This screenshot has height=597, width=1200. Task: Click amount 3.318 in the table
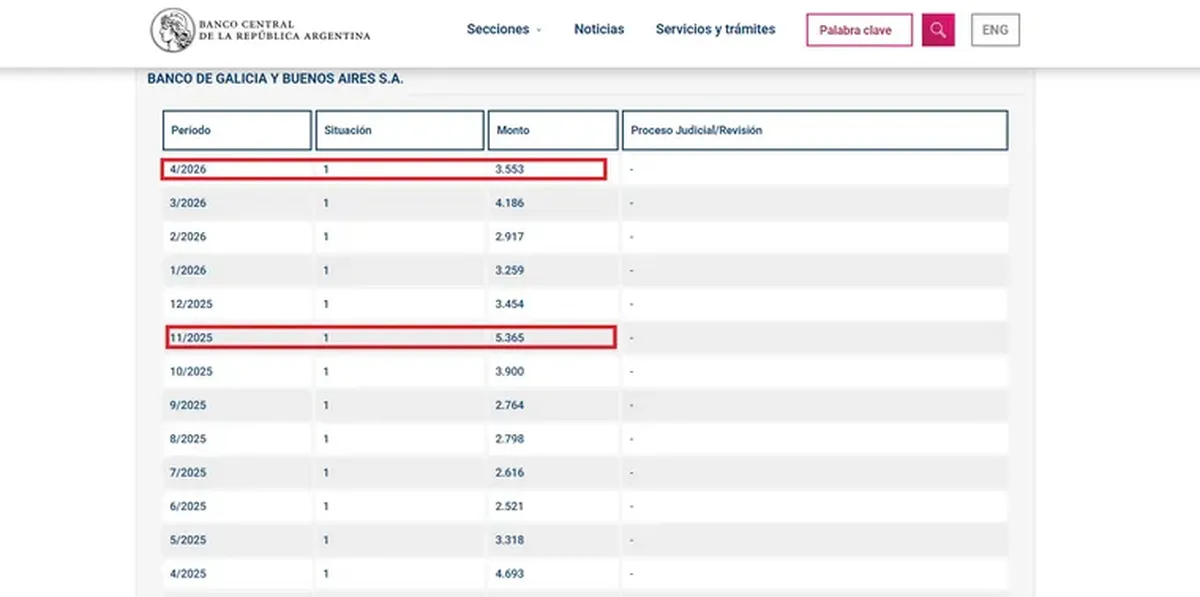tap(509, 540)
